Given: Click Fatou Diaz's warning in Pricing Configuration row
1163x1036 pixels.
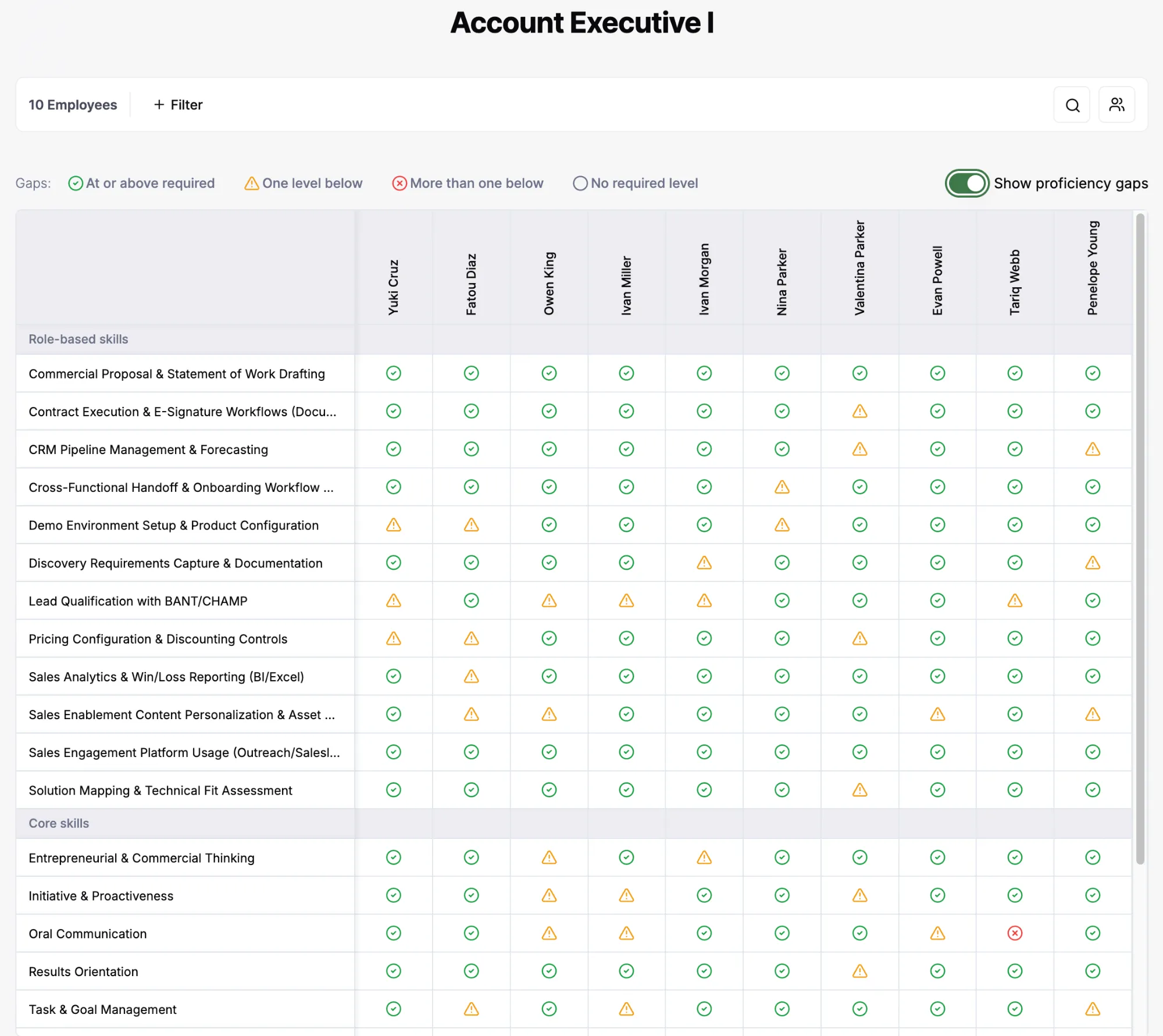Looking at the screenshot, I should (x=472, y=639).
